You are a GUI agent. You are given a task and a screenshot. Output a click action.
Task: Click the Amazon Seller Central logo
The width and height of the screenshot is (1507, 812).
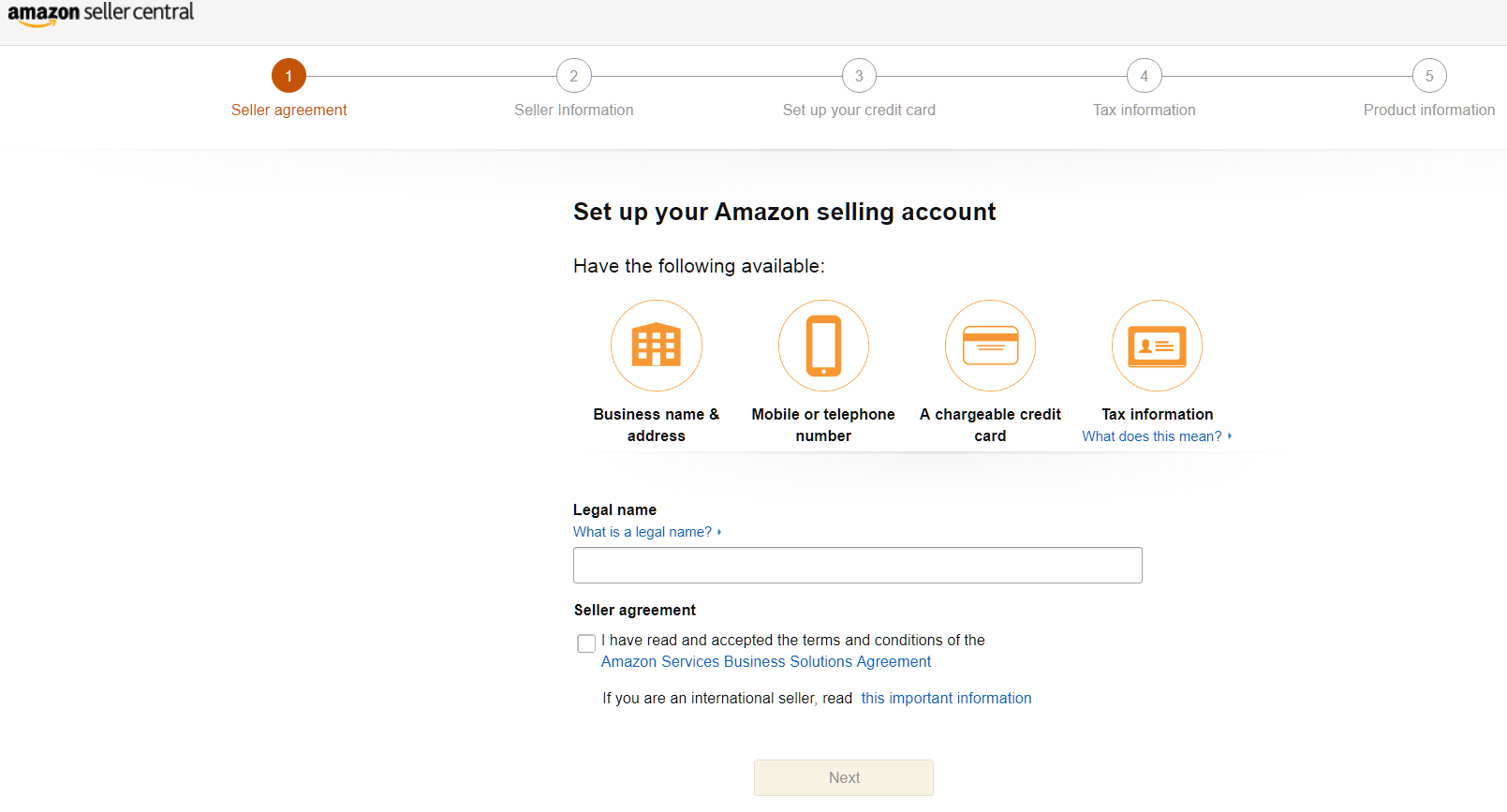[102, 15]
